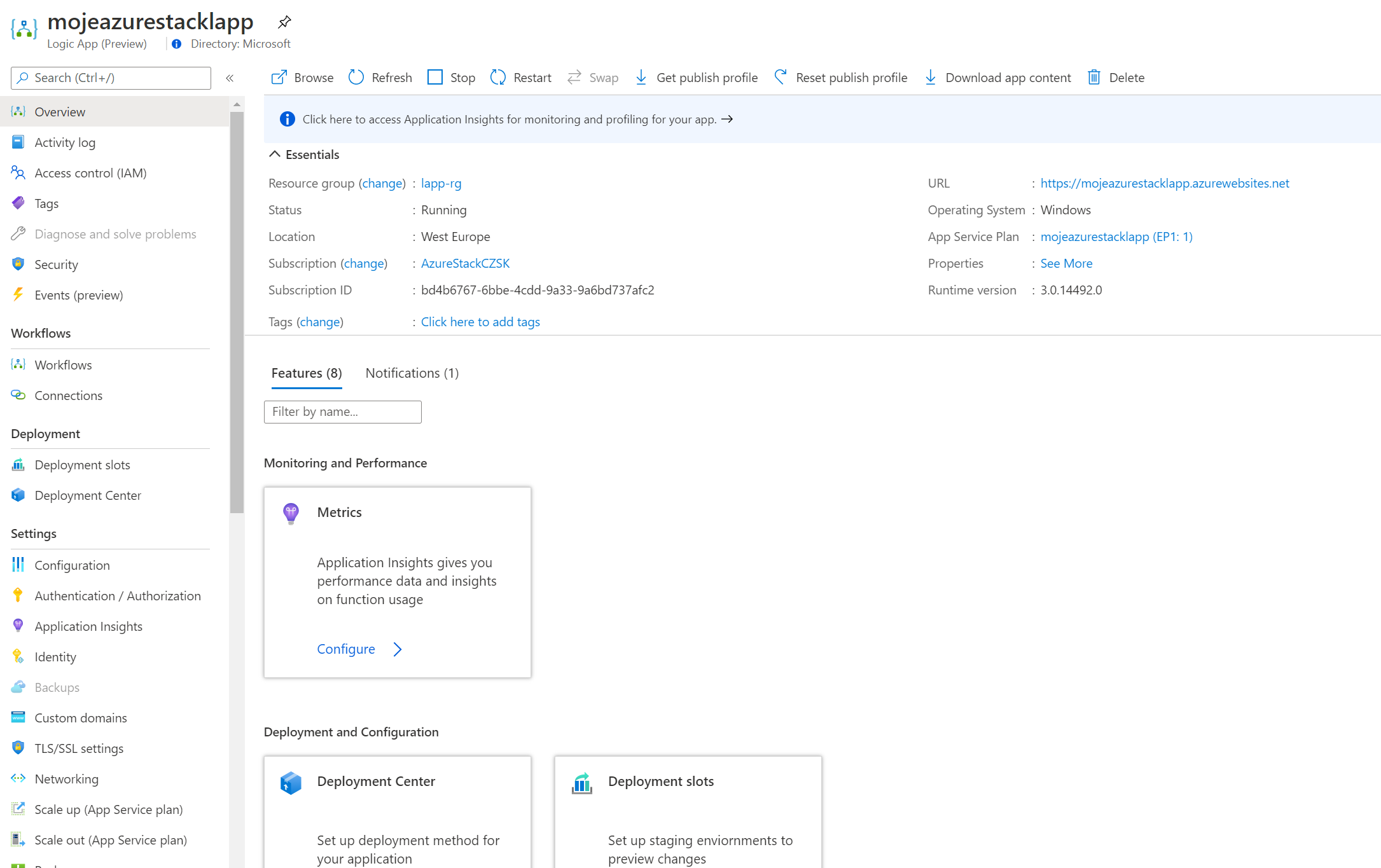Open Application Insights in Settings sidebar
Viewport: 1381px width, 868px height.
(x=88, y=626)
